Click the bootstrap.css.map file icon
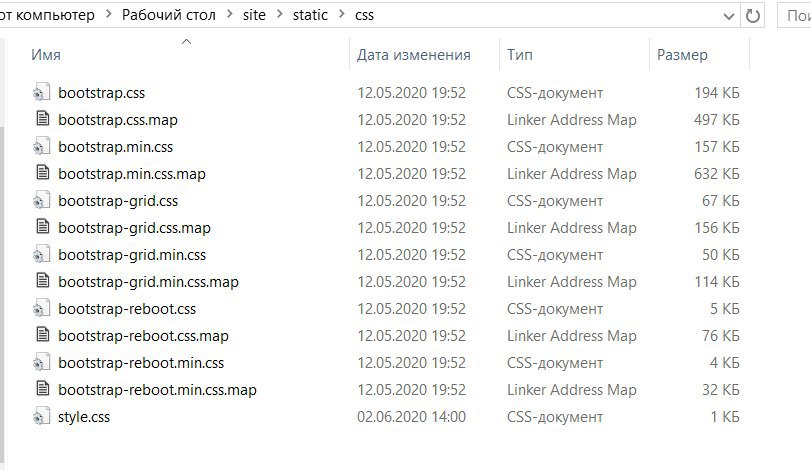 (x=42, y=119)
